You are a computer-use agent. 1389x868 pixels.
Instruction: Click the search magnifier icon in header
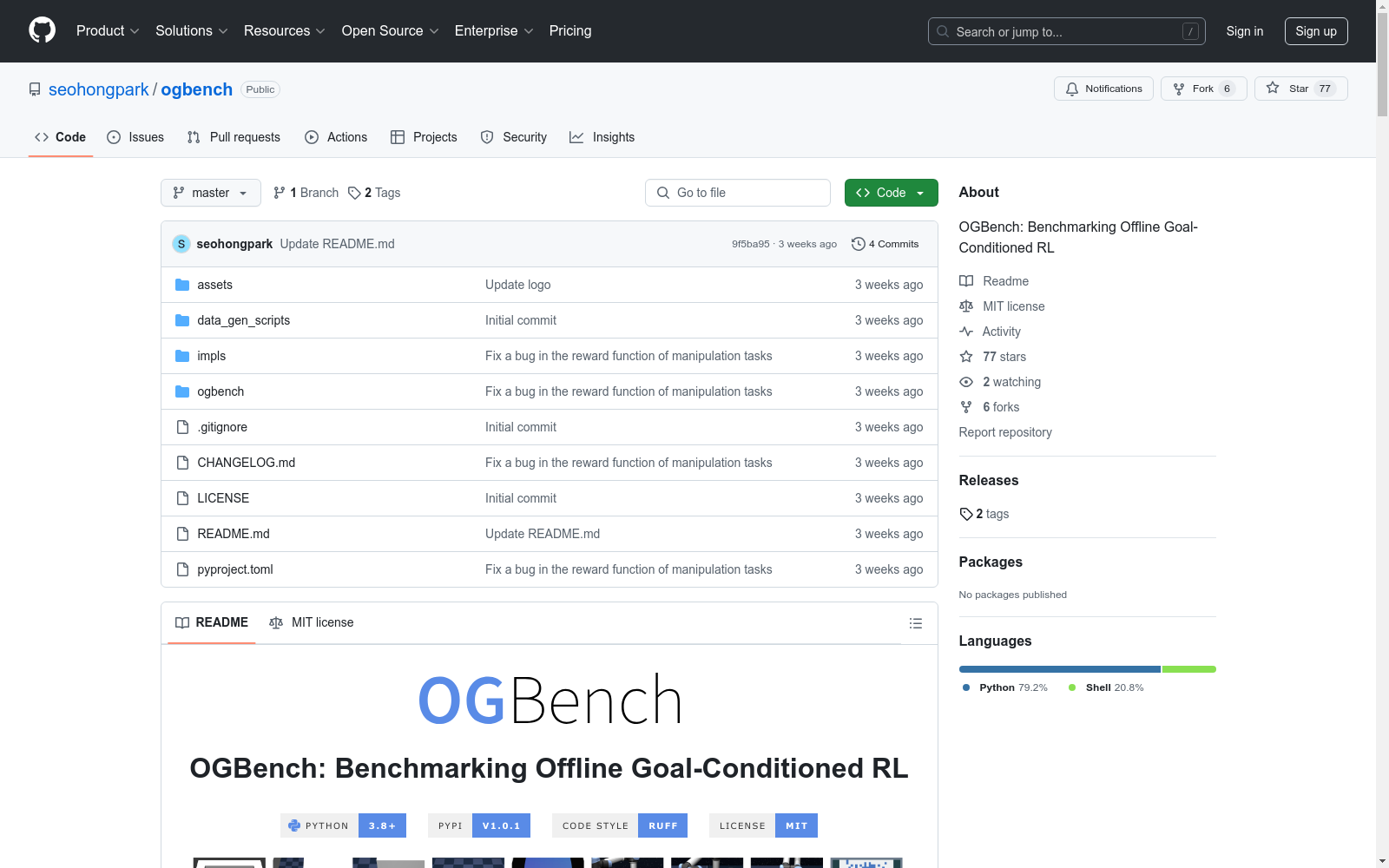[x=943, y=31]
